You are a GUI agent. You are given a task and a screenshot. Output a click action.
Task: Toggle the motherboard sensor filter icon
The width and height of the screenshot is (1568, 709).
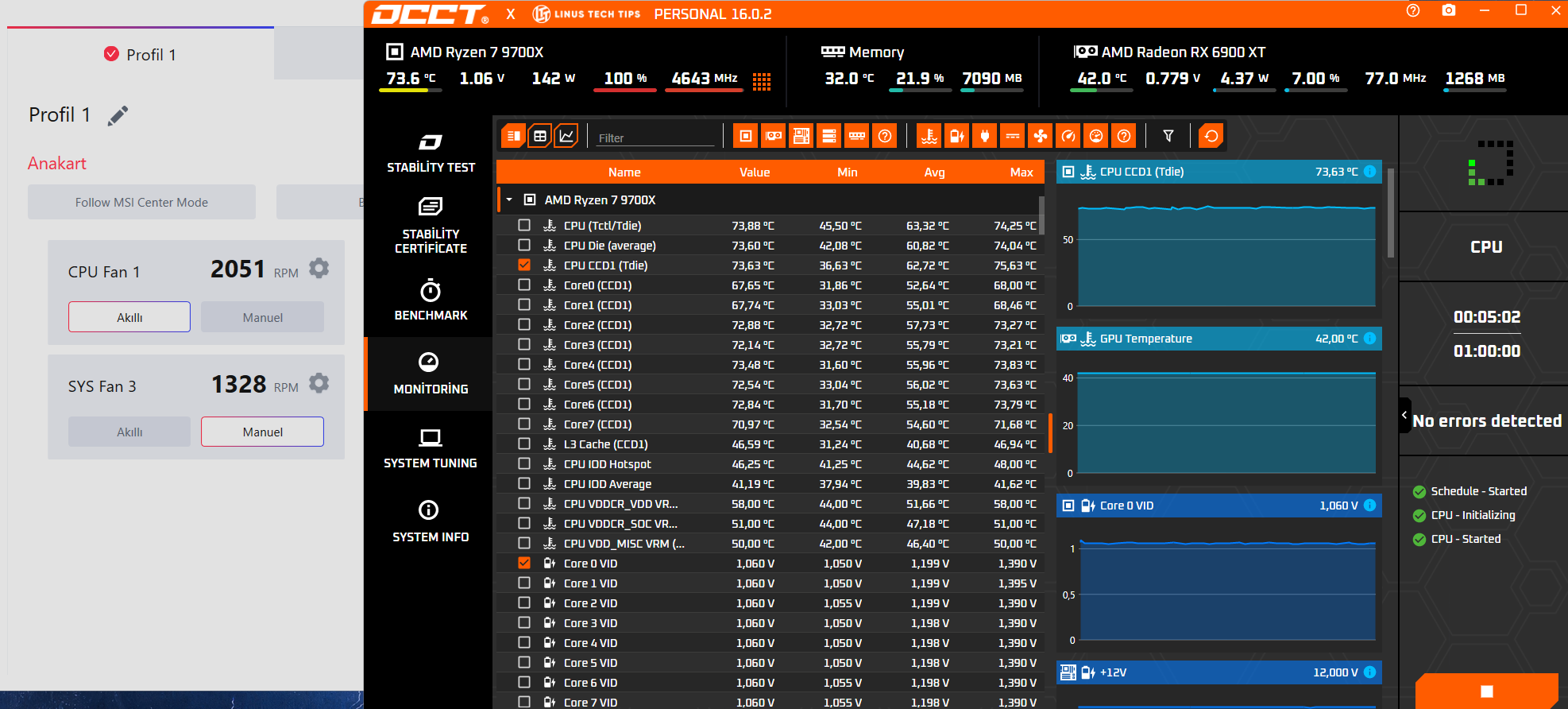coord(801,136)
